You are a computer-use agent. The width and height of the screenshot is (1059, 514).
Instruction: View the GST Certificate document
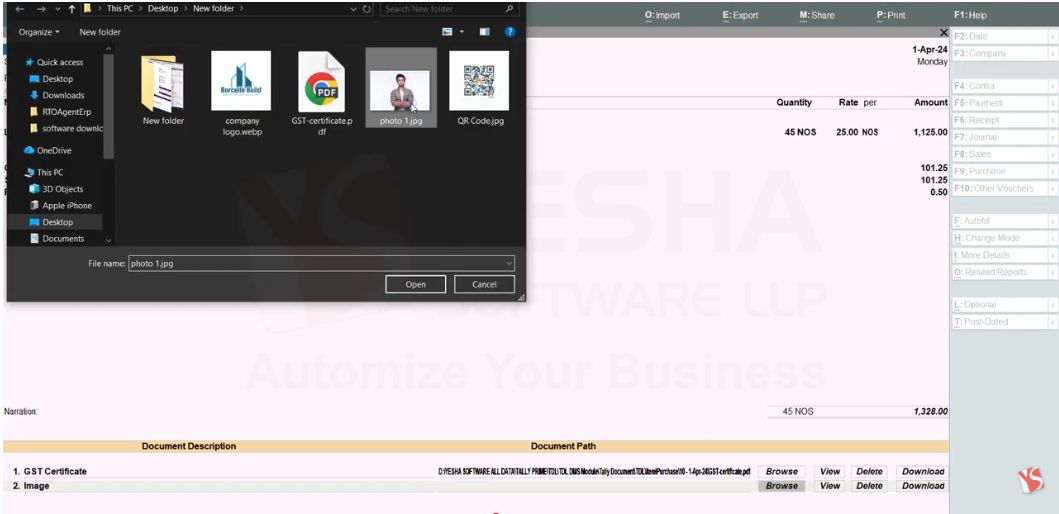829,471
